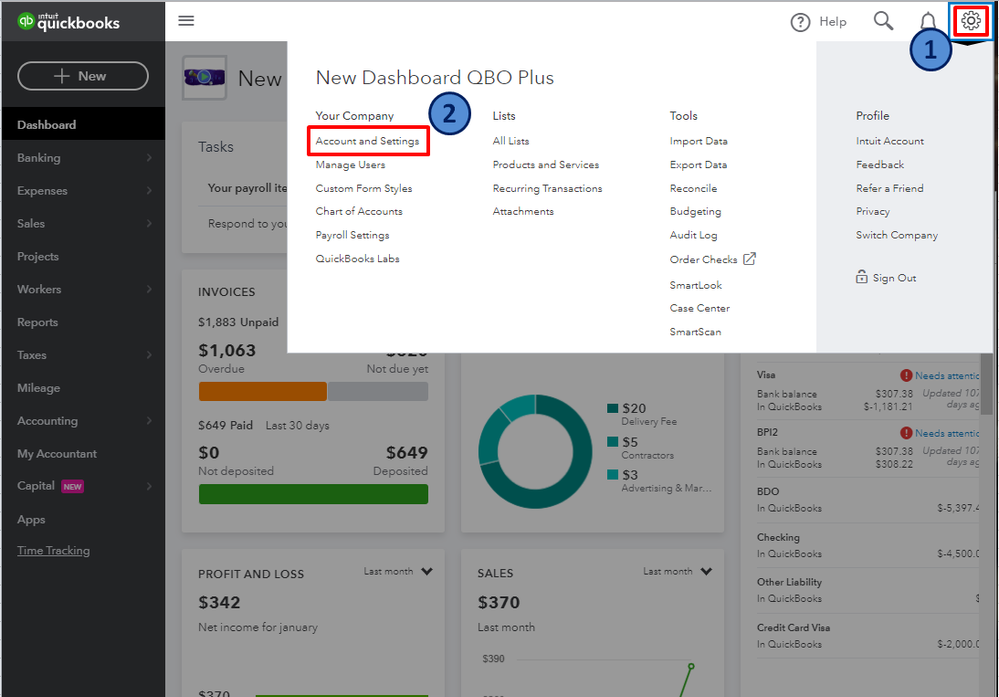The width and height of the screenshot is (999, 697).
Task: Click the New button
Action: (82, 76)
